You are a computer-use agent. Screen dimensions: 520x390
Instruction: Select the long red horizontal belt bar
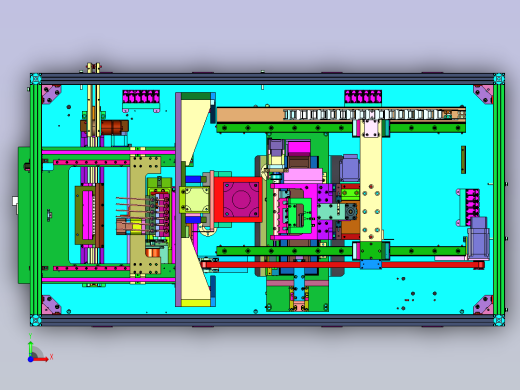pos(343,265)
